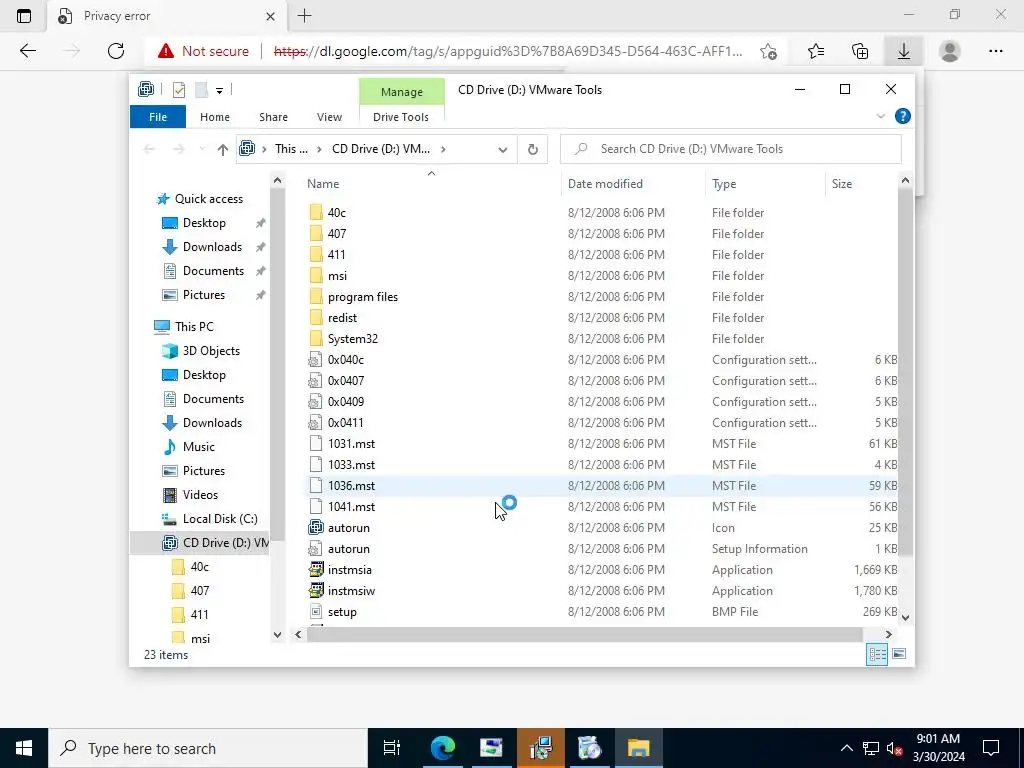Click the Manage contextual tab

[x=402, y=91]
